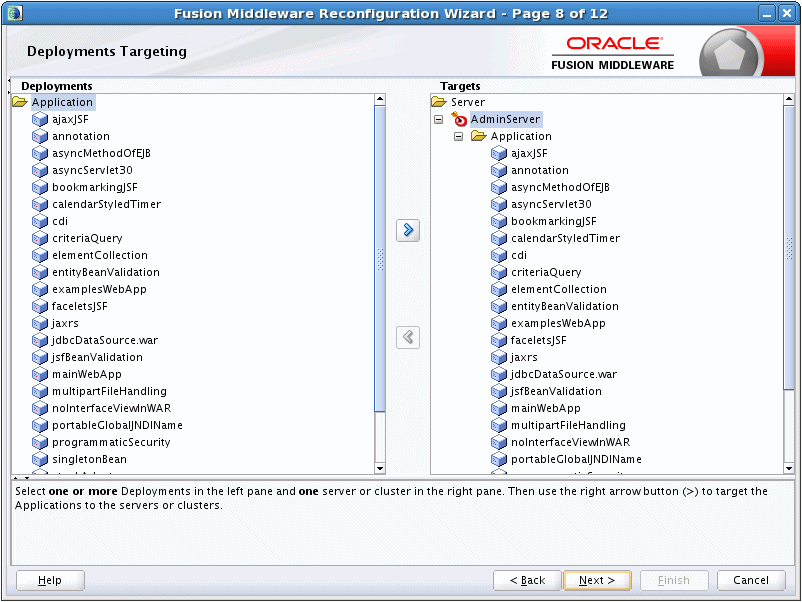Select ajaxJSF text in the Targets pane
This screenshot has width=802, height=602.
[x=529, y=153]
